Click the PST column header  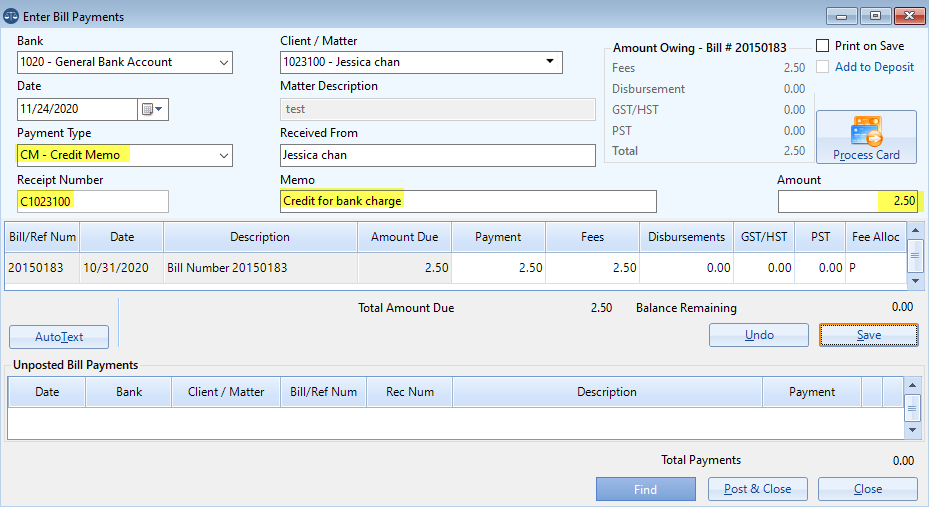pyautogui.click(x=820, y=237)
